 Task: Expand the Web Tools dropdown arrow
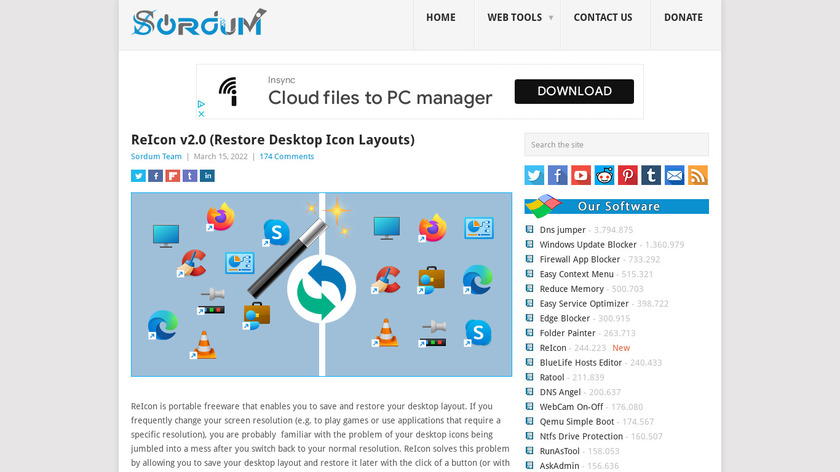(x=551, y=18)
